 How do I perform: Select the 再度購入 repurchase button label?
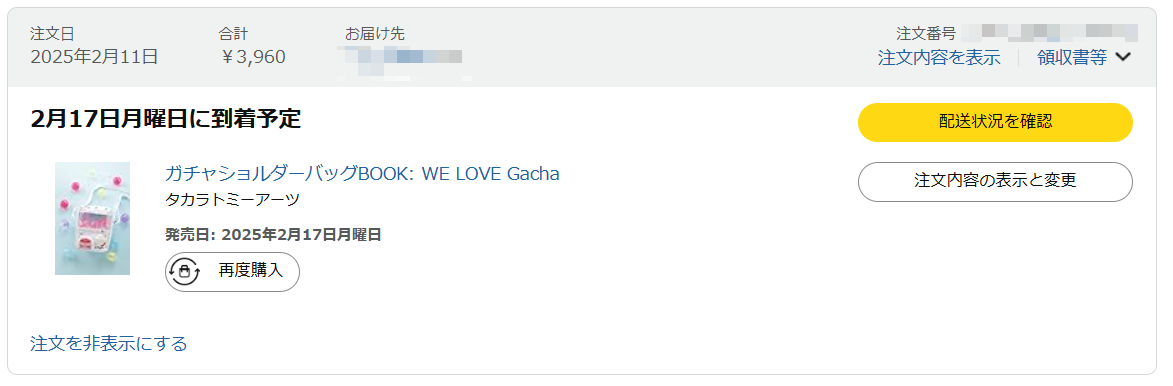(x=251, y=271)
